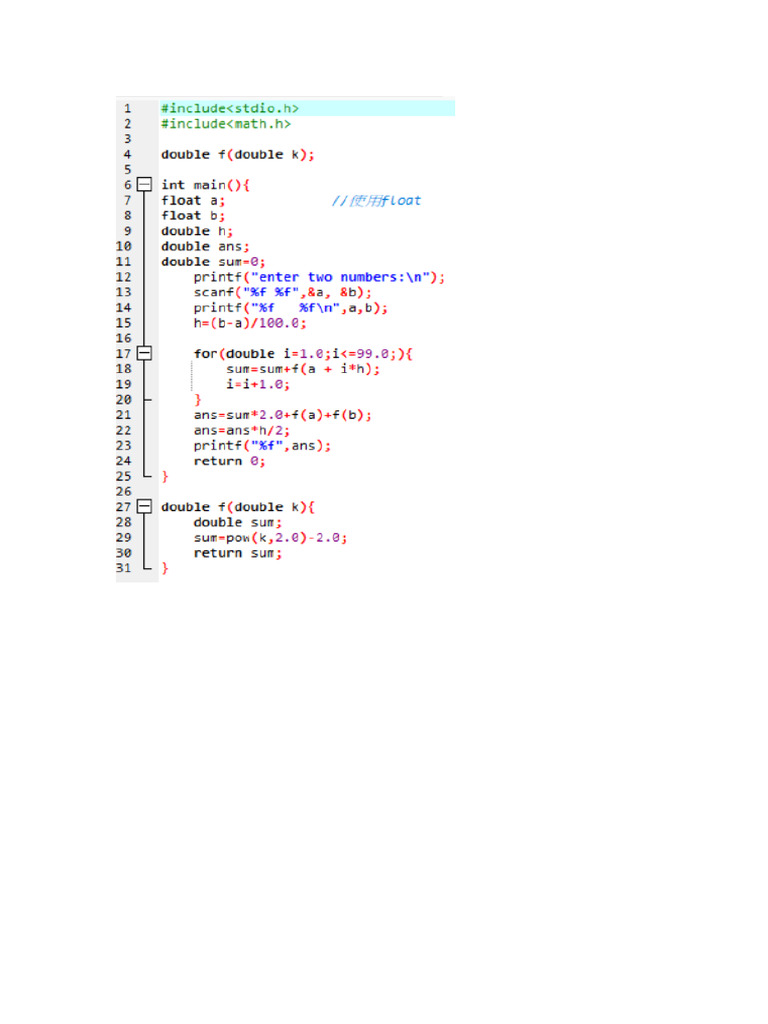Collapse the main function fold marker
The image size is (768, 1024).
144,185
